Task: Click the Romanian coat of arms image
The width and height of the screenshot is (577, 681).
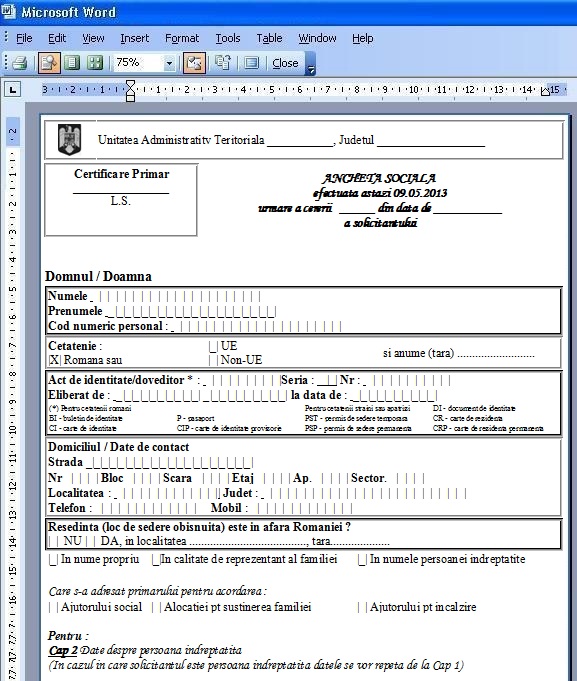Action: tap(69, 140)
